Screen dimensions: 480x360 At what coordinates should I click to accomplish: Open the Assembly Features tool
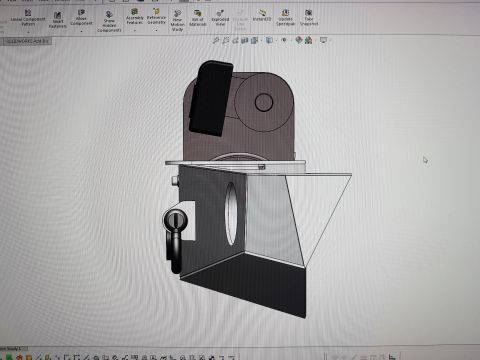click(x=135, y=17)
